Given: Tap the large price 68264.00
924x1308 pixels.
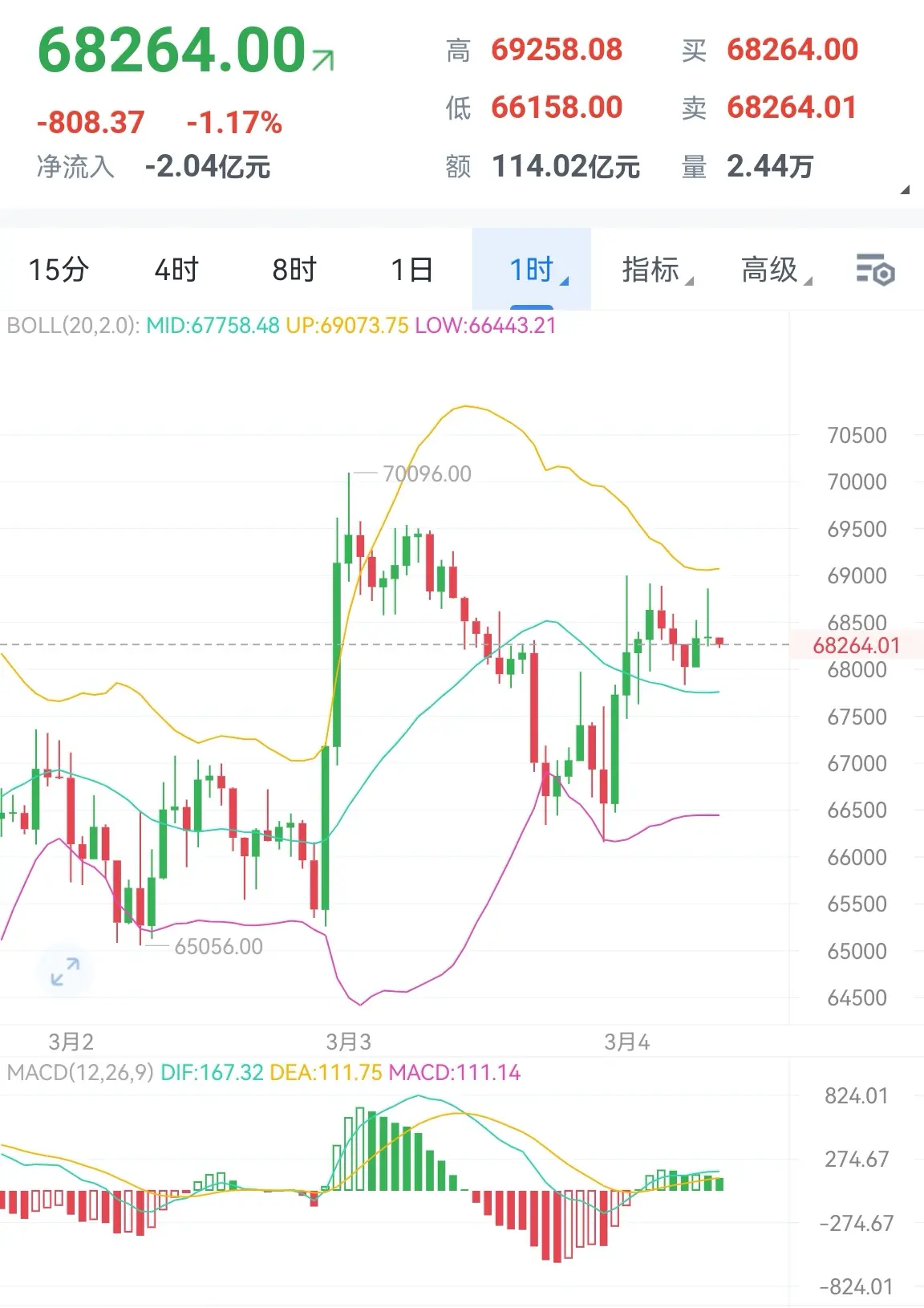Looking at the screenshot, I should click(172, 50).
